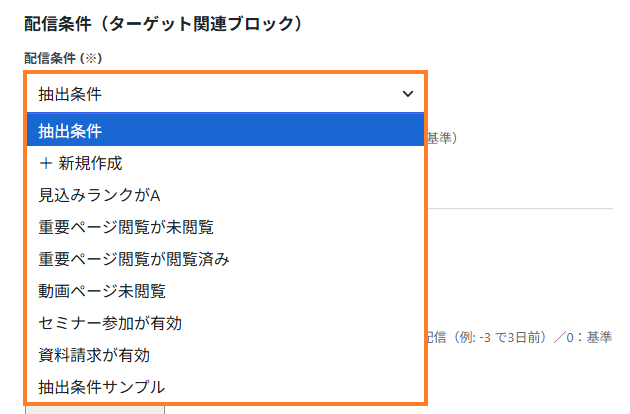The height and width of the screenshot is (414, 630).
Task: Click the 配信条件（ターゲット関連ブロック） section heading
Action: tap(163, 24)
